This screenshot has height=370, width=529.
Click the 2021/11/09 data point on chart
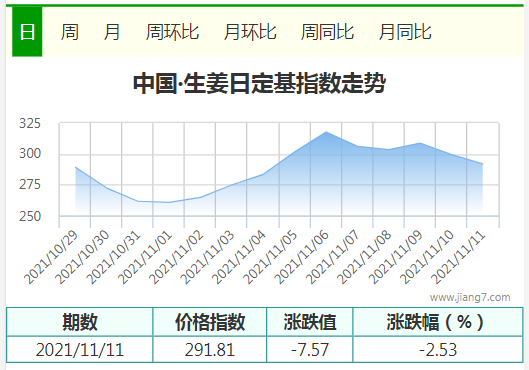point(420,143)
